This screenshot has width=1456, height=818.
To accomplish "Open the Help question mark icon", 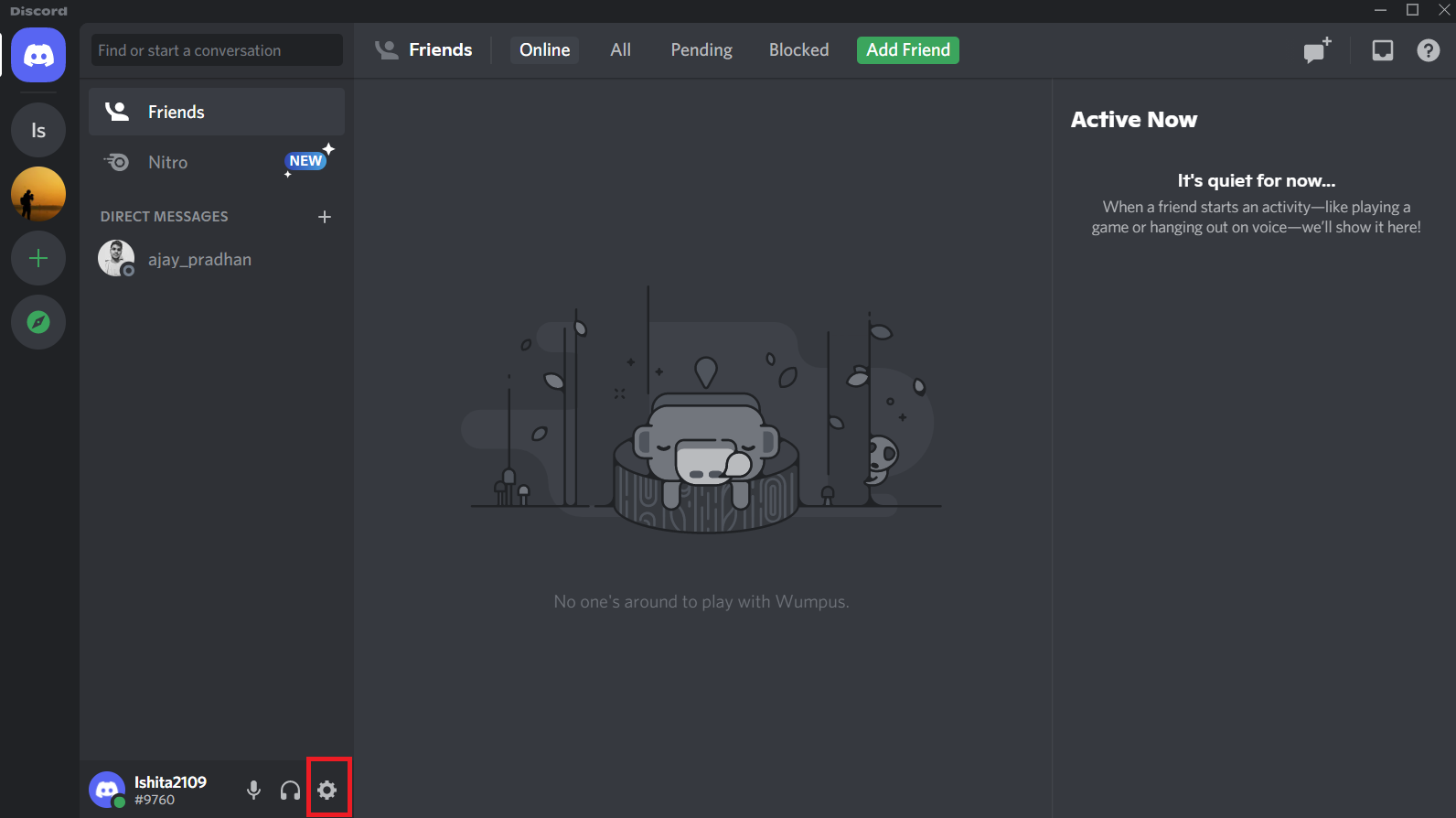I will (1429, 50).
